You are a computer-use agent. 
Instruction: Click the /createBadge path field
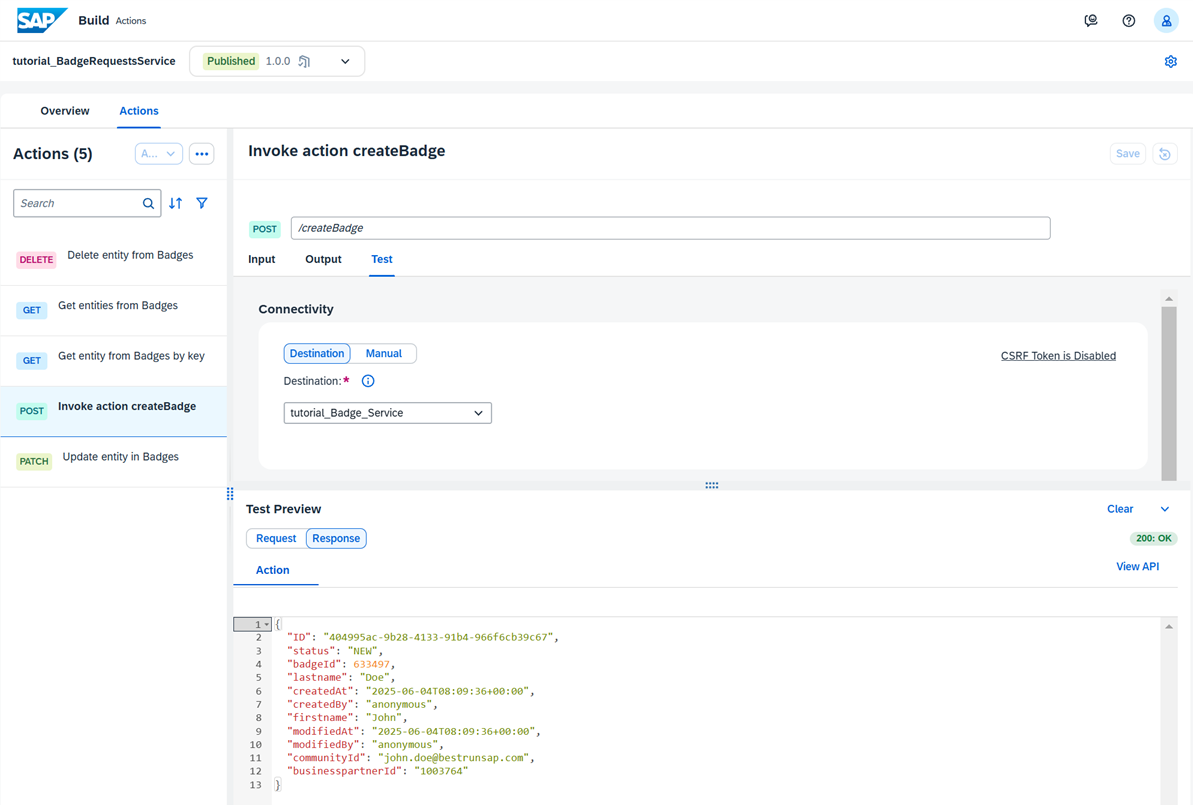pos(670,228)
